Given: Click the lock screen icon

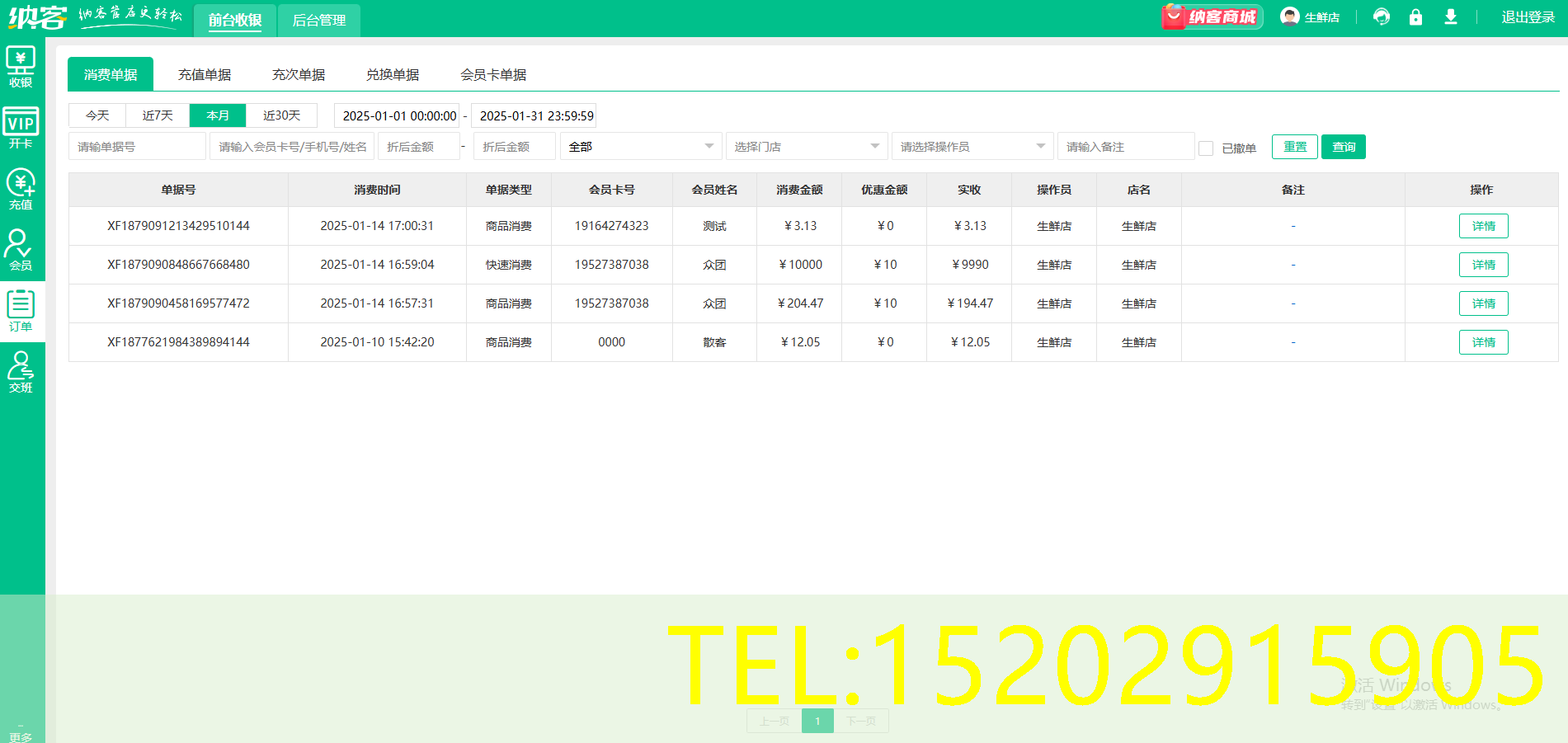Looking at the screenshot, I should tap(1415, 17).
